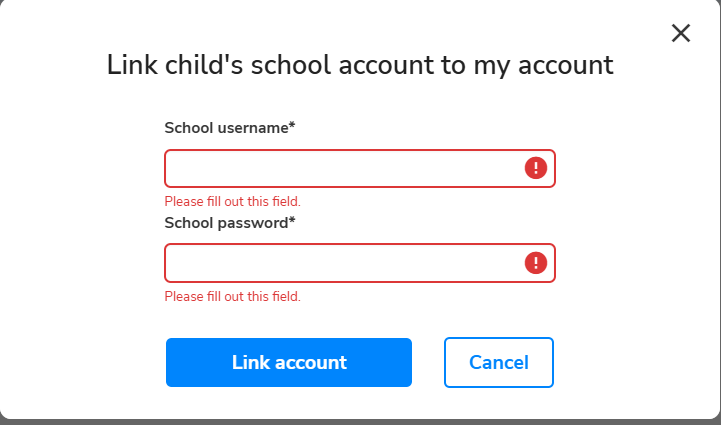Click the dimmed backdrop below the dialog

click(360, 421)
